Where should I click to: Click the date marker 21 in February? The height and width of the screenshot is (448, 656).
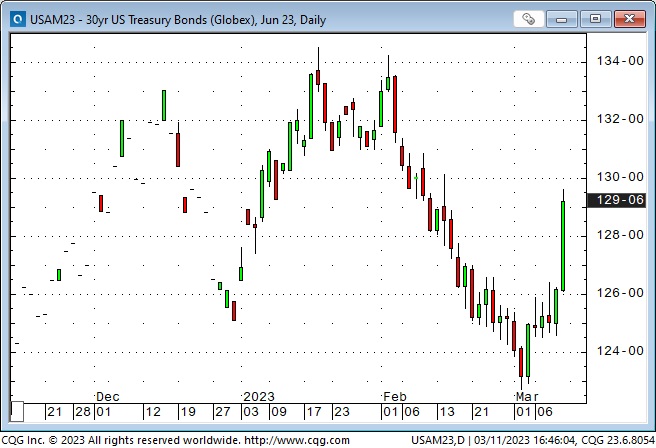tap(482, 412)
